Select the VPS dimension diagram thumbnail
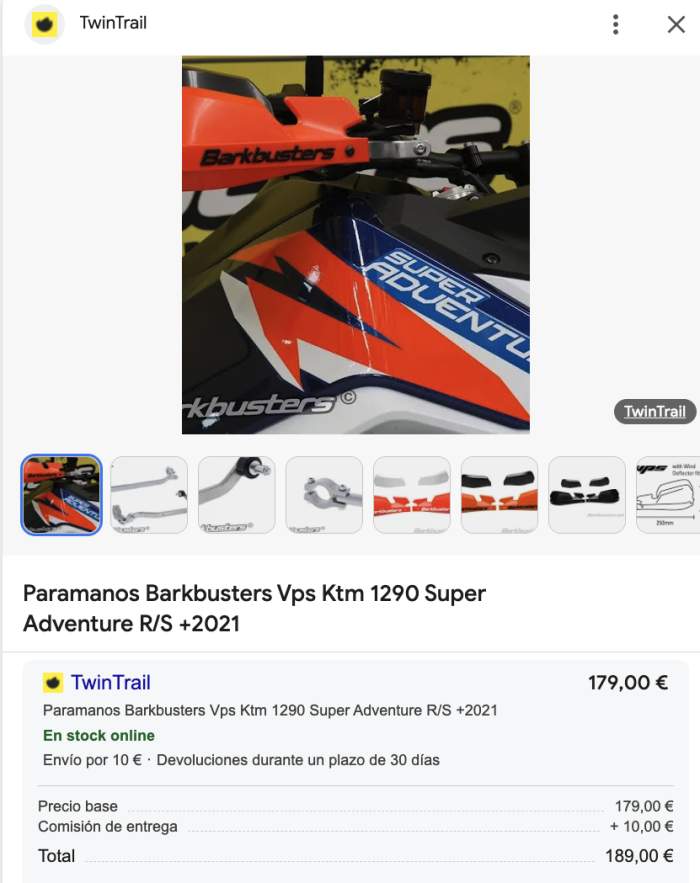Viewport: 700px width, 883px height. click(668, 494)
